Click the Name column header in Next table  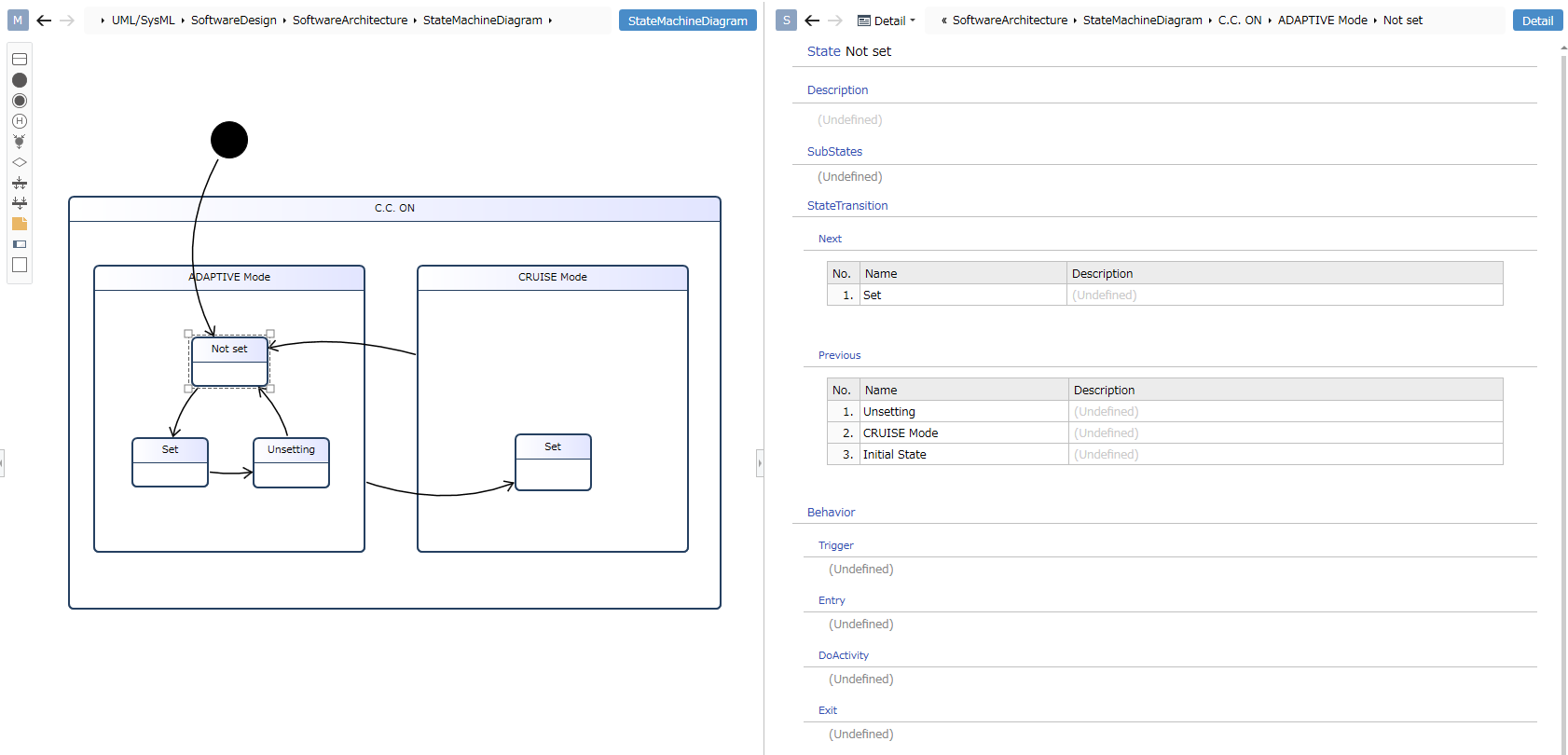[963, 273]
